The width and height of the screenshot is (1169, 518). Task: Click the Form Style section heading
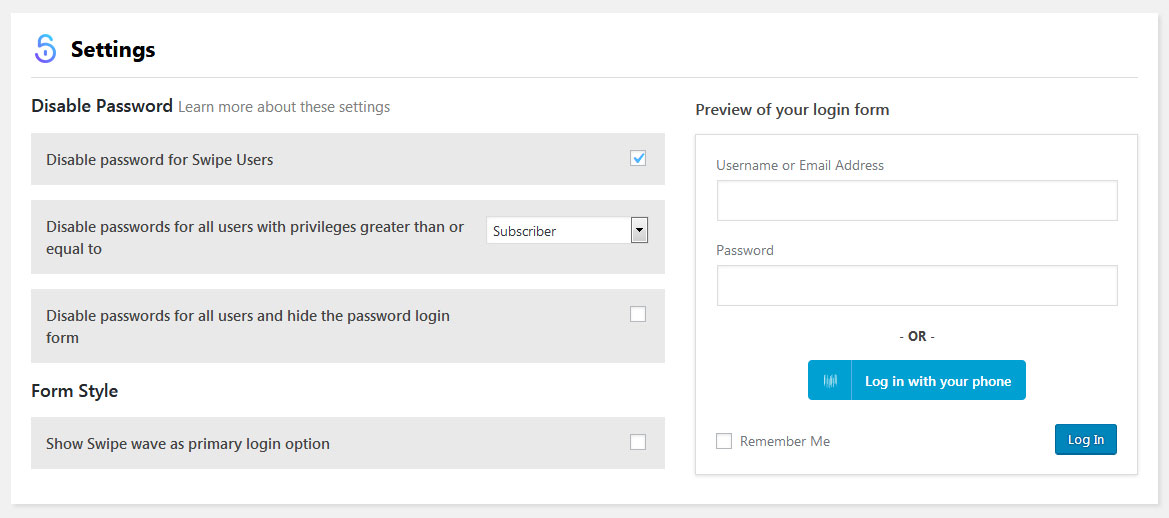point(75,391)
